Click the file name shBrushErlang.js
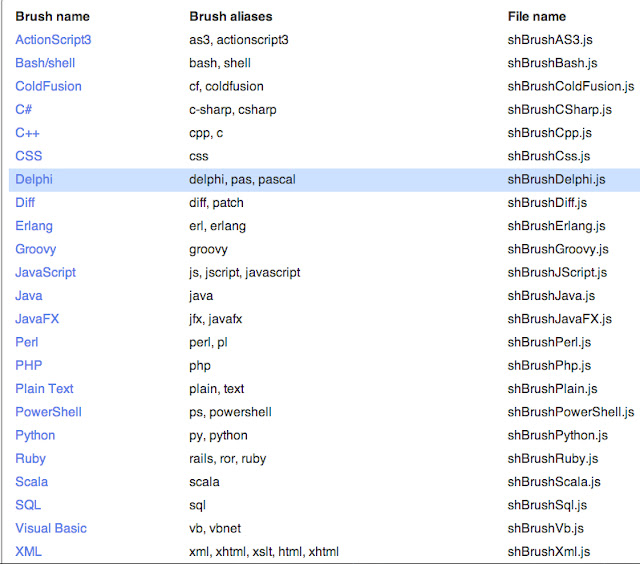The width and height of the screenshot is (640, 564). [557, 226]
